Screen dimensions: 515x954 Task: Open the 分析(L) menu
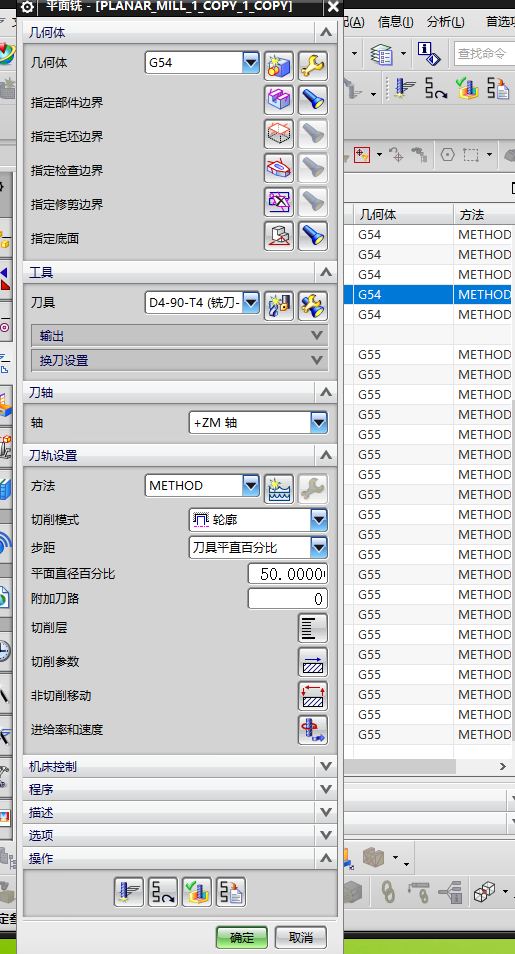446,22
